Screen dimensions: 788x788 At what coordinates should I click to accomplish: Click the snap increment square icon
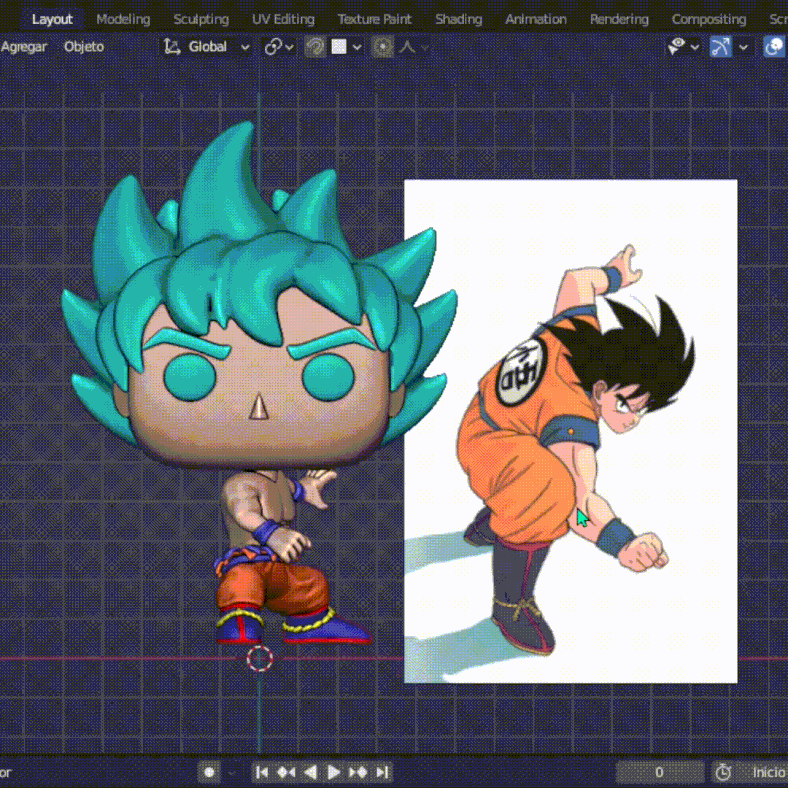click(339, 47)
